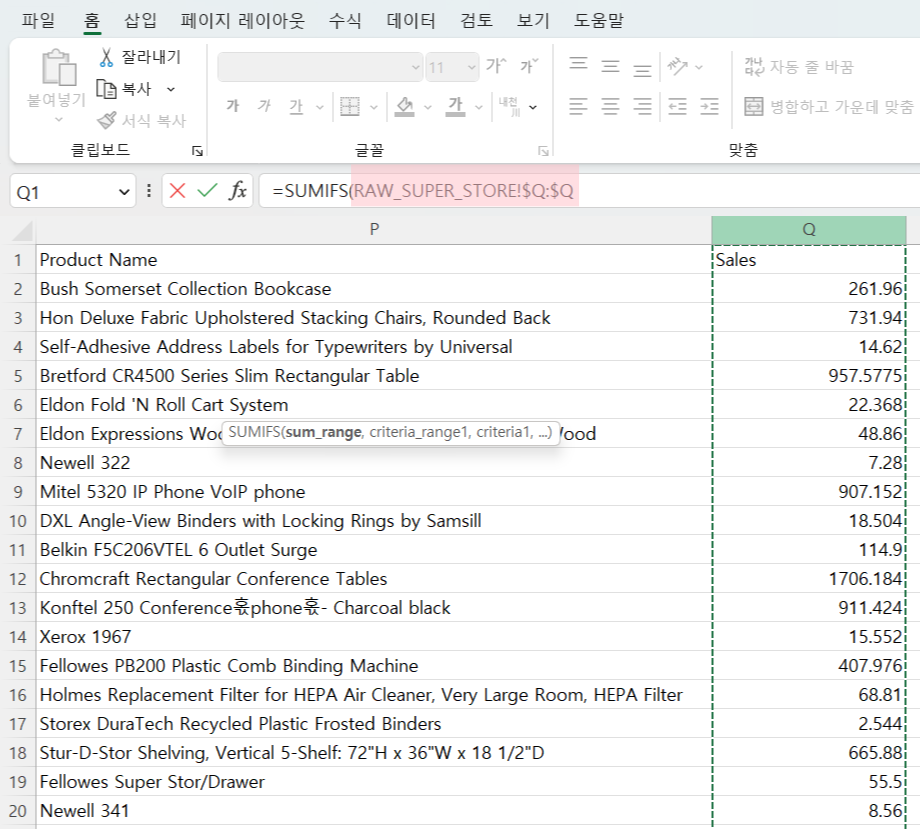920x829 pixels.
Task: Switch to the 수식 (Formulas) tab
Action: pos(345,21)
